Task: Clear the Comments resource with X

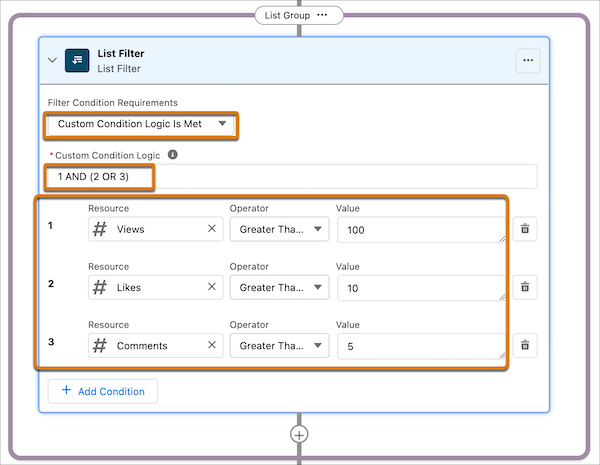Action: coord(211,345)
